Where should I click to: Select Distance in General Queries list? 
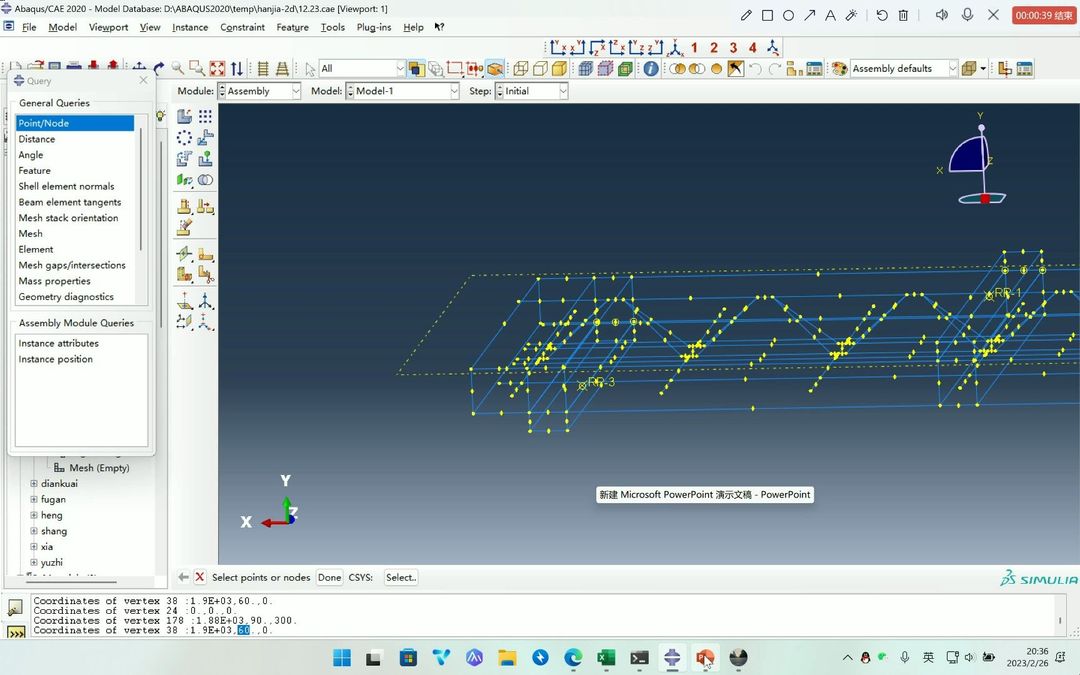[37, 139]
